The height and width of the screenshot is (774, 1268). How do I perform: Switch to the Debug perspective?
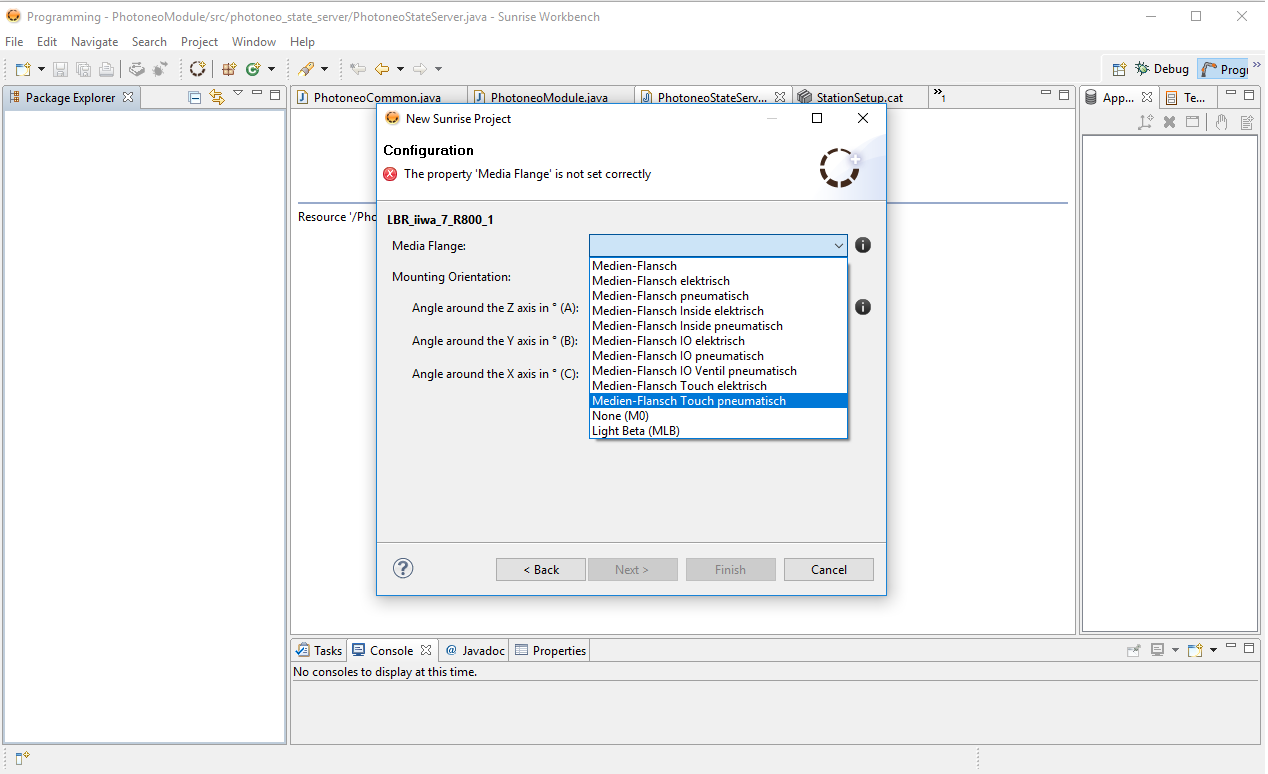[x=1162, y=69]
